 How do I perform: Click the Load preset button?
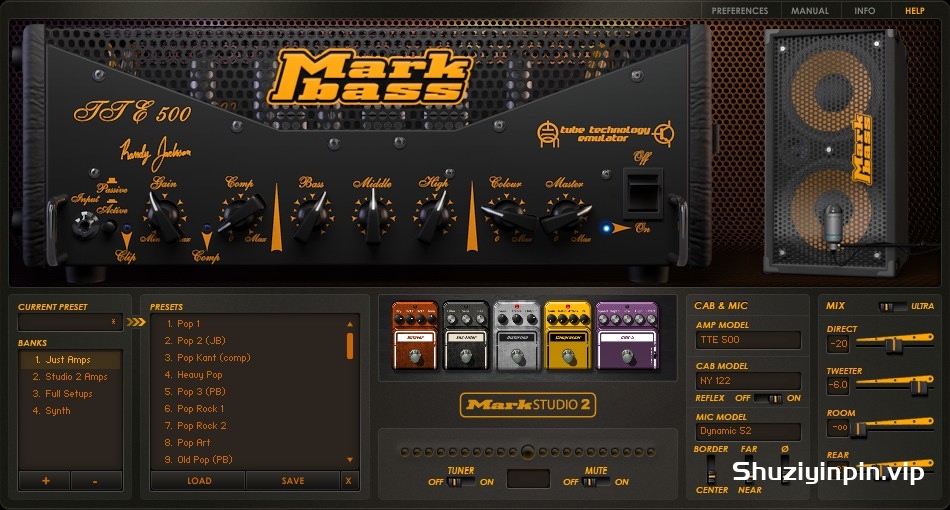pos(199,481)
